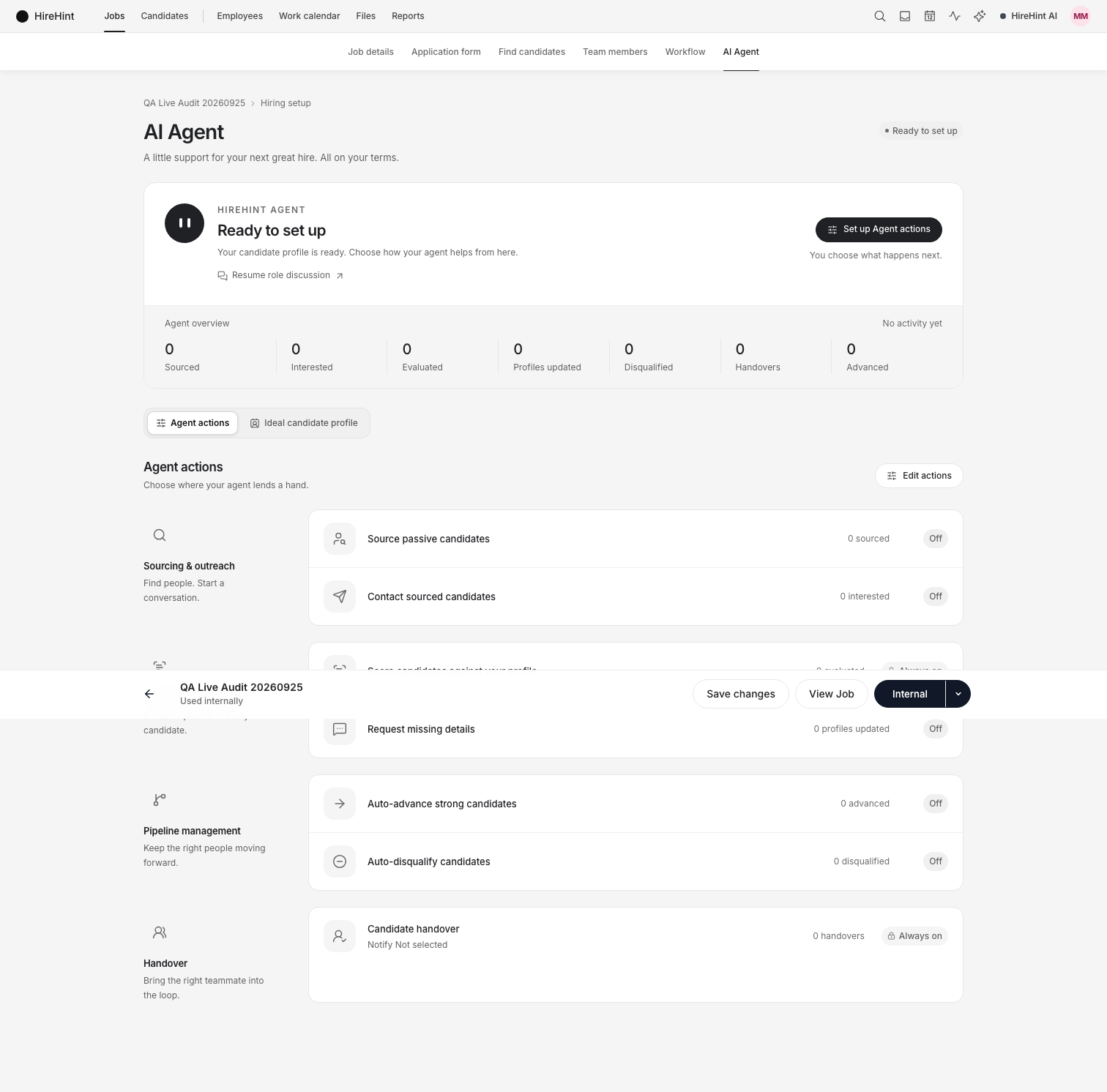Open the inbox tray icon
Viewport: 1107px width, 1092px height.
click(x=905, y=16)
